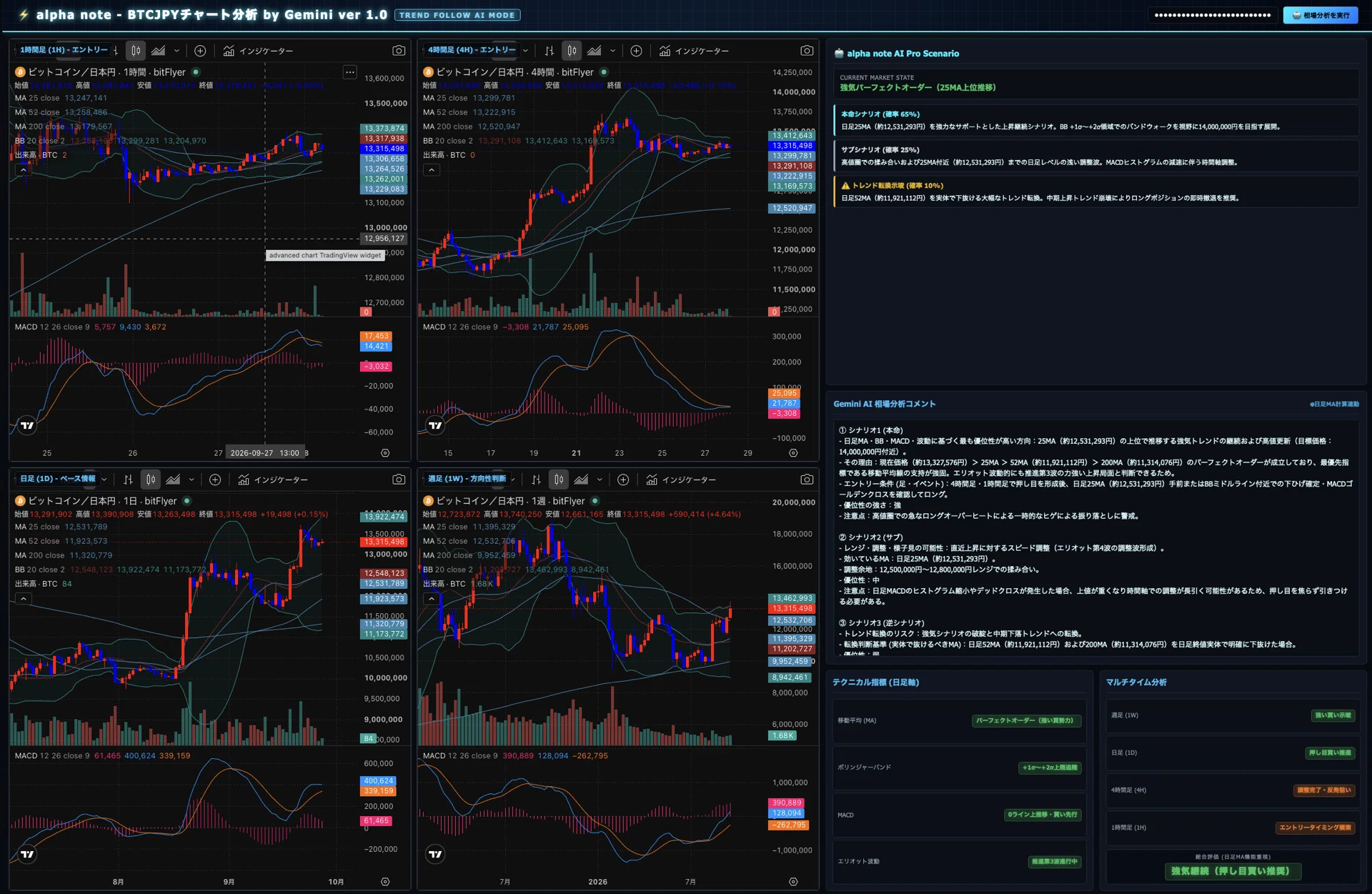Open インジケーター in the 1W chart toolbar
The width and height of the screenshot is (1372, 894).
click(681, 480)
